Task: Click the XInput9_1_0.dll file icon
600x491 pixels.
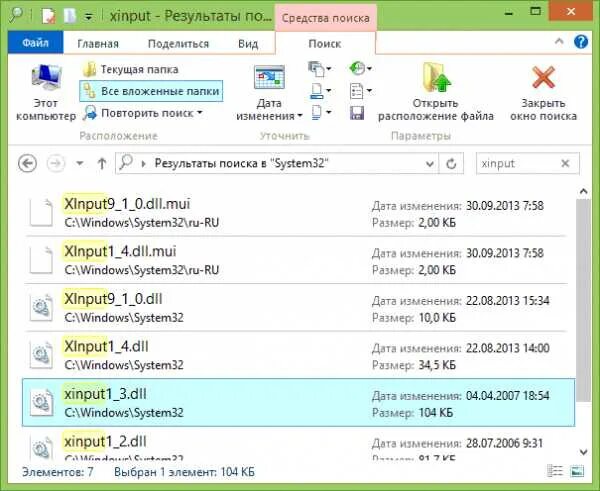Action: (41, 307)
